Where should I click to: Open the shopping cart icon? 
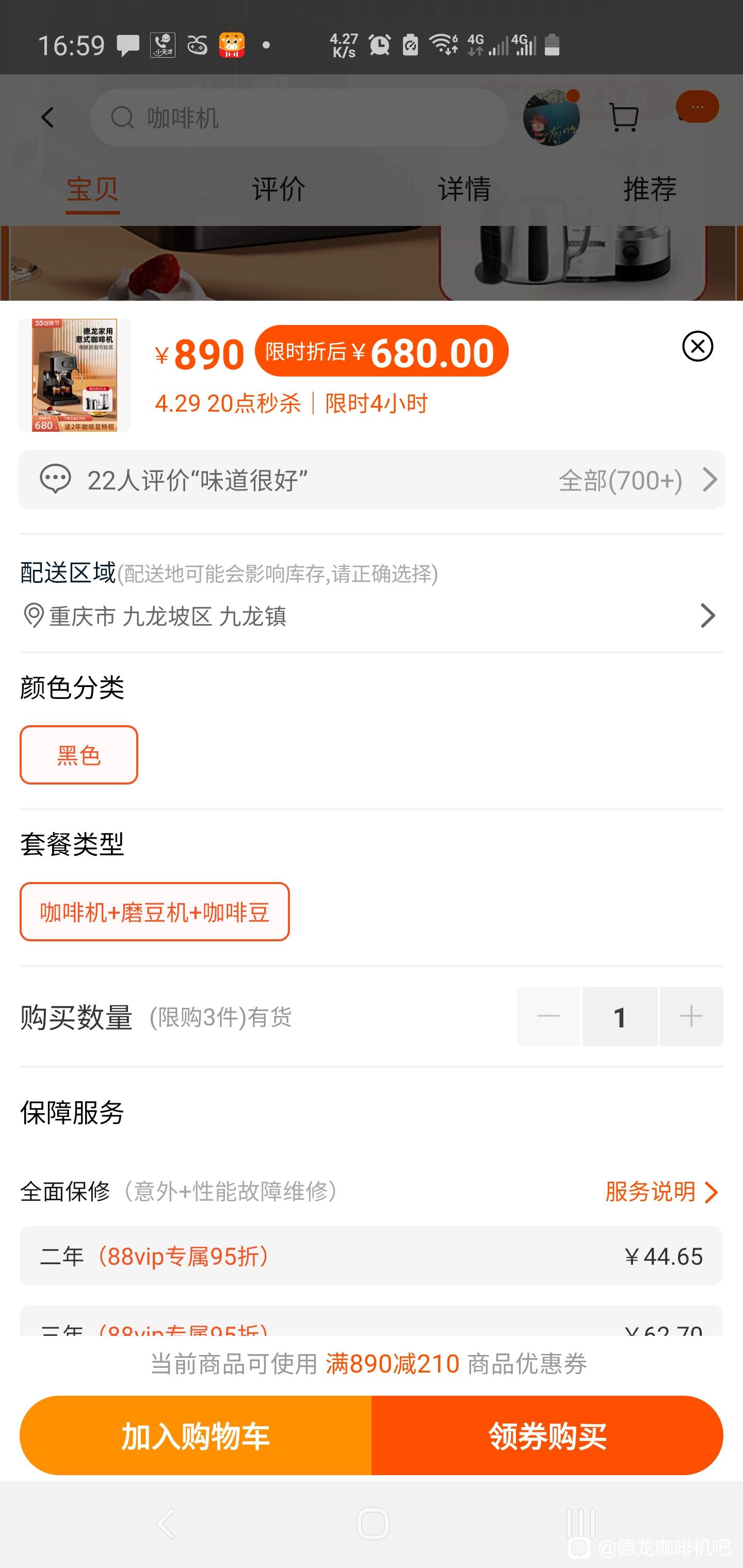click(x=624, y=118)
